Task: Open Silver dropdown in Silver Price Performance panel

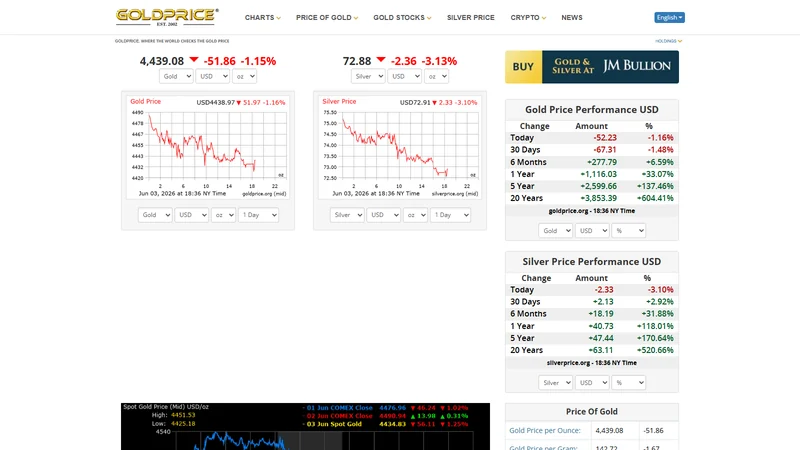Action: tap(555, 383)
